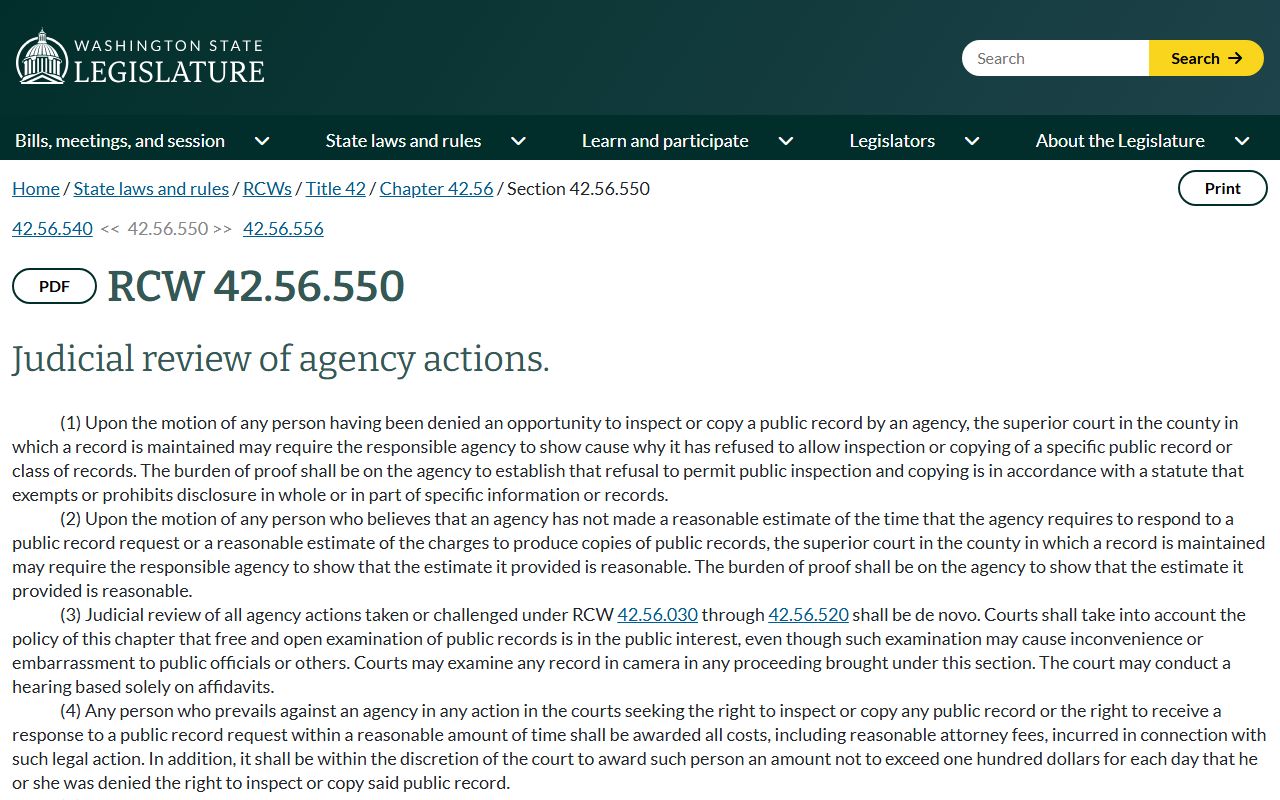
Task: Click the Search button with arrow
Action: tap(1206, 58)
